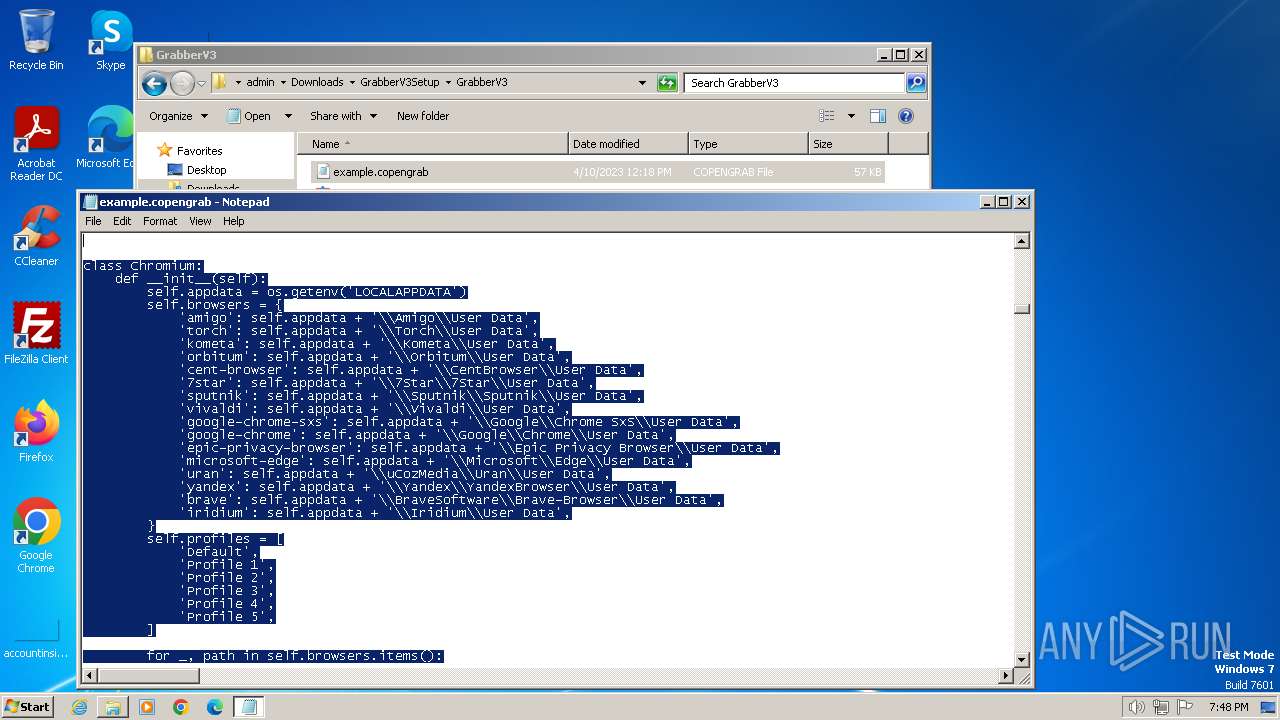Screen dimensions: 1280x720
Task: Refresh the GrabberV3 folder view
Action: (x=667, y=83)
